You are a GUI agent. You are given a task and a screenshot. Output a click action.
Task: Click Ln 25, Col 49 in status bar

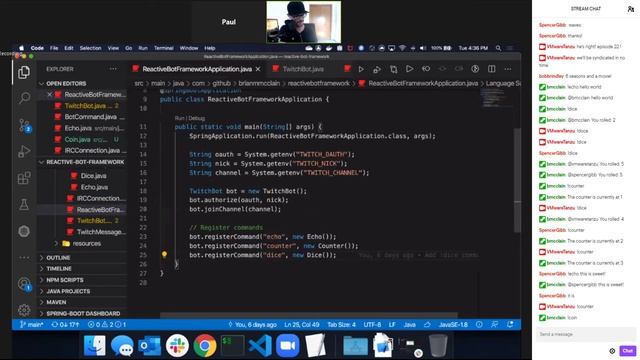tap(302, 325)
